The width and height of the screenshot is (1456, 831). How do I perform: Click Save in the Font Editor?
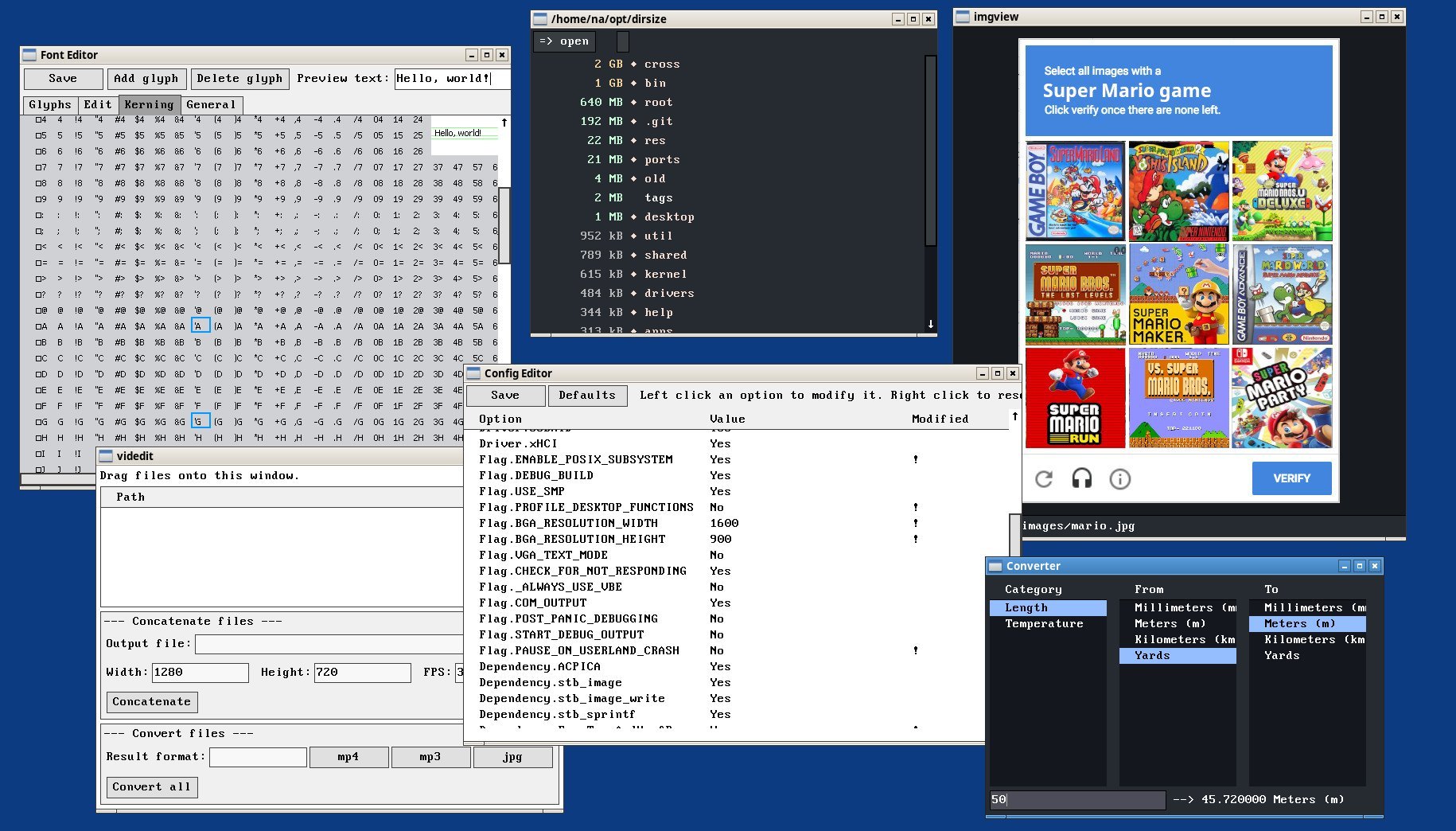63,79
